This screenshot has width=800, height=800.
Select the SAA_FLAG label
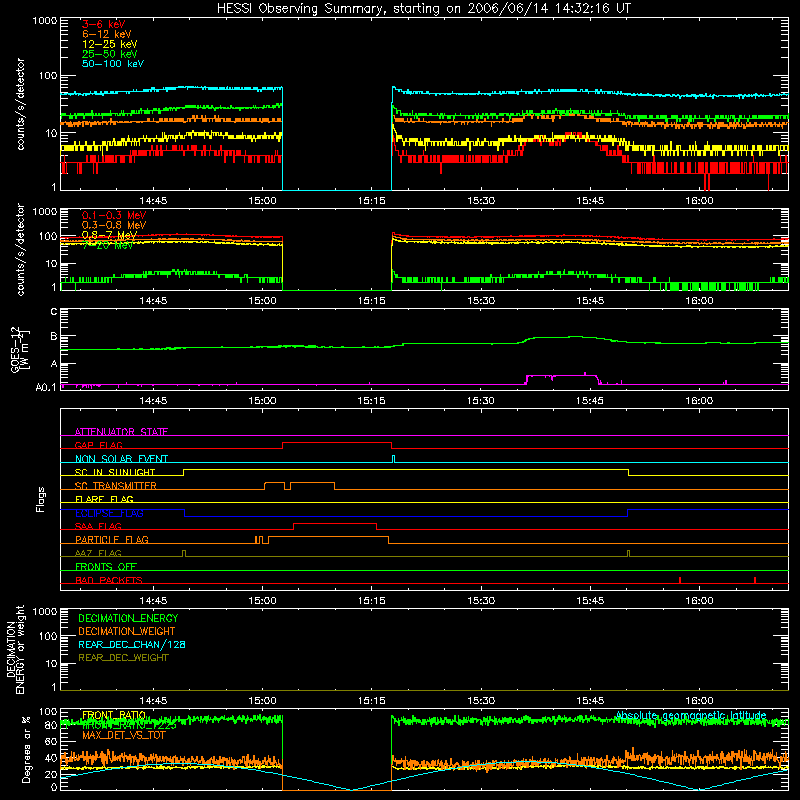click(x=98, y=527)
